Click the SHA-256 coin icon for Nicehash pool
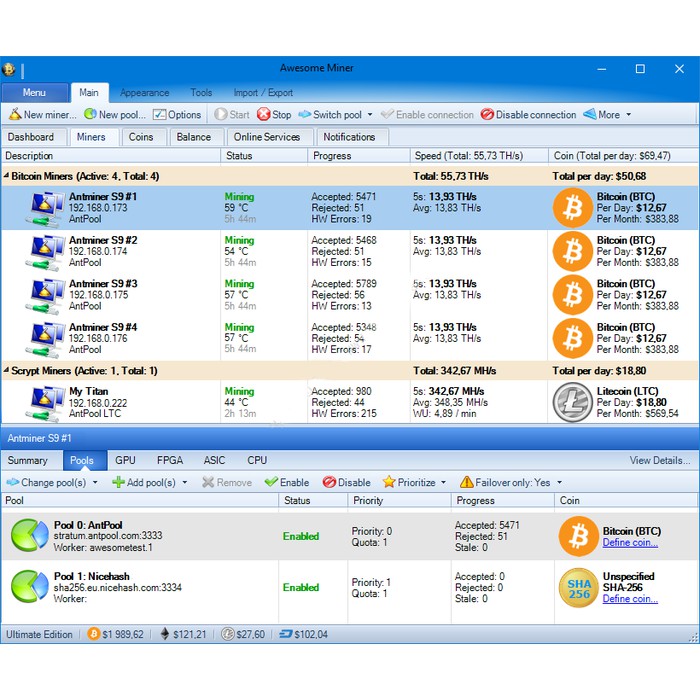The width and height of the screenshot is (700, 700). (578, 588)
